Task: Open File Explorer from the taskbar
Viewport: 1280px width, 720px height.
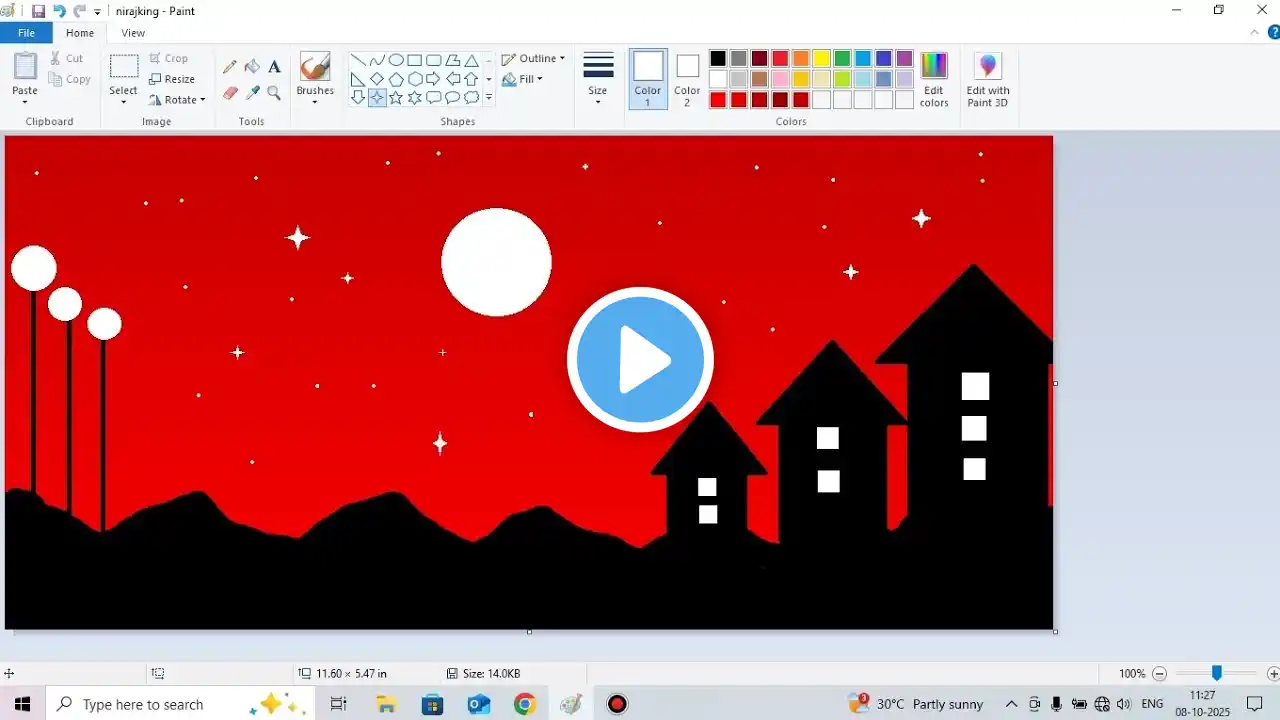Action: coord(386,704)
